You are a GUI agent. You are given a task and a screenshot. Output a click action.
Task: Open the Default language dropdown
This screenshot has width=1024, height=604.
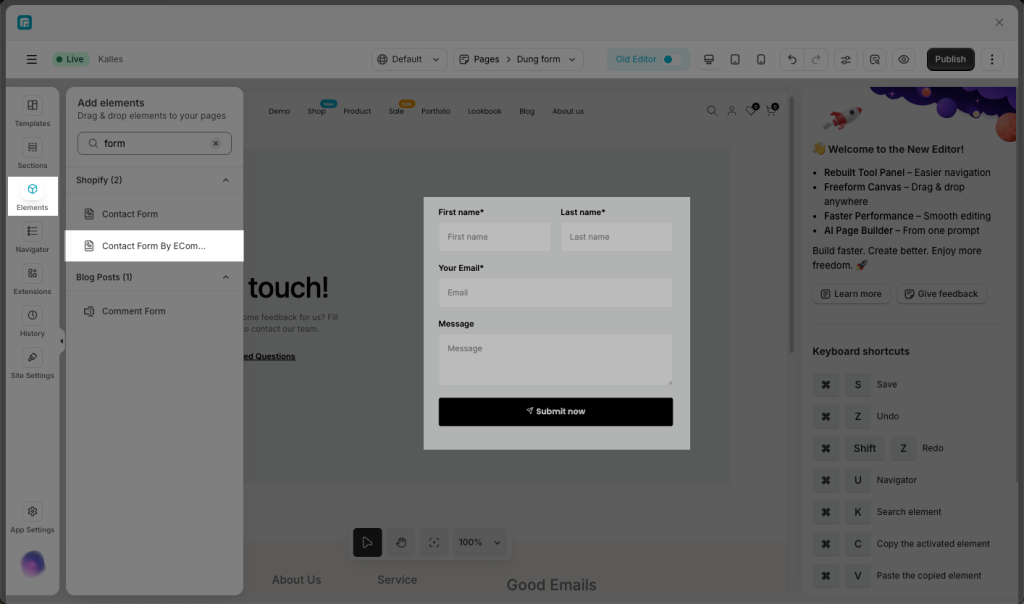[x=409, y=59]
